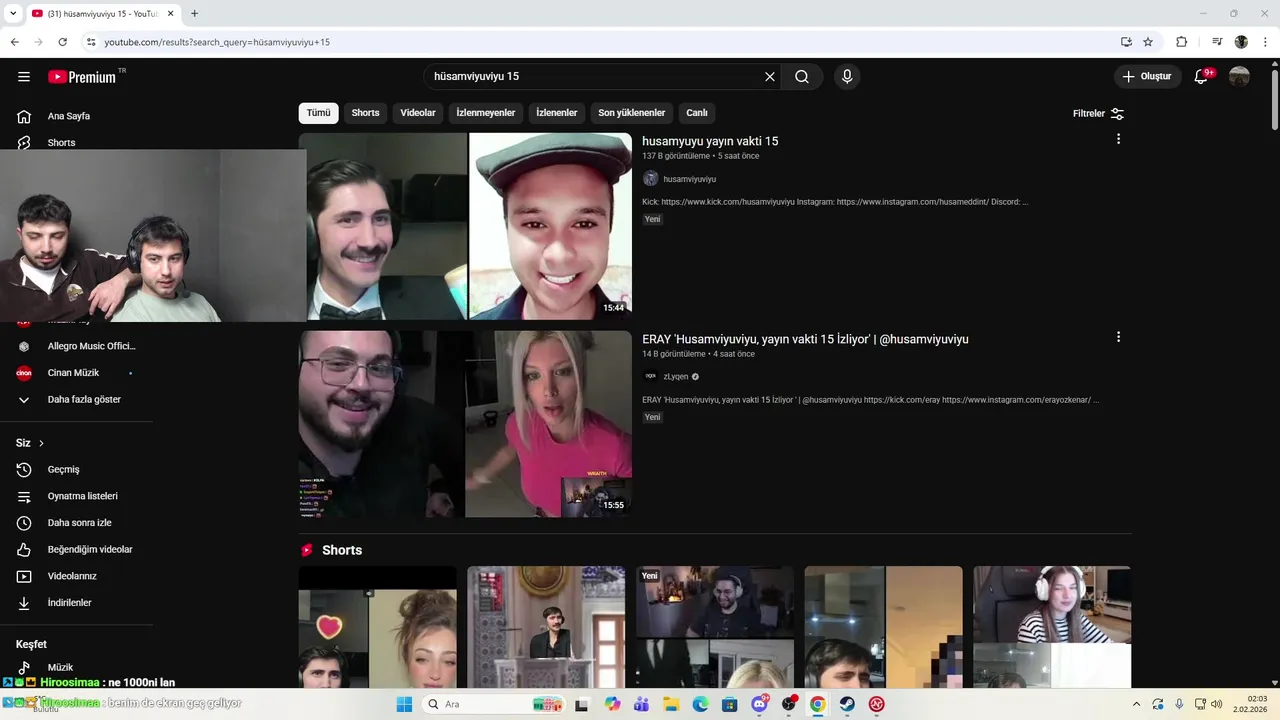Clear the search box with X
Screen dimensions: 1280x720
pos(770,77)
